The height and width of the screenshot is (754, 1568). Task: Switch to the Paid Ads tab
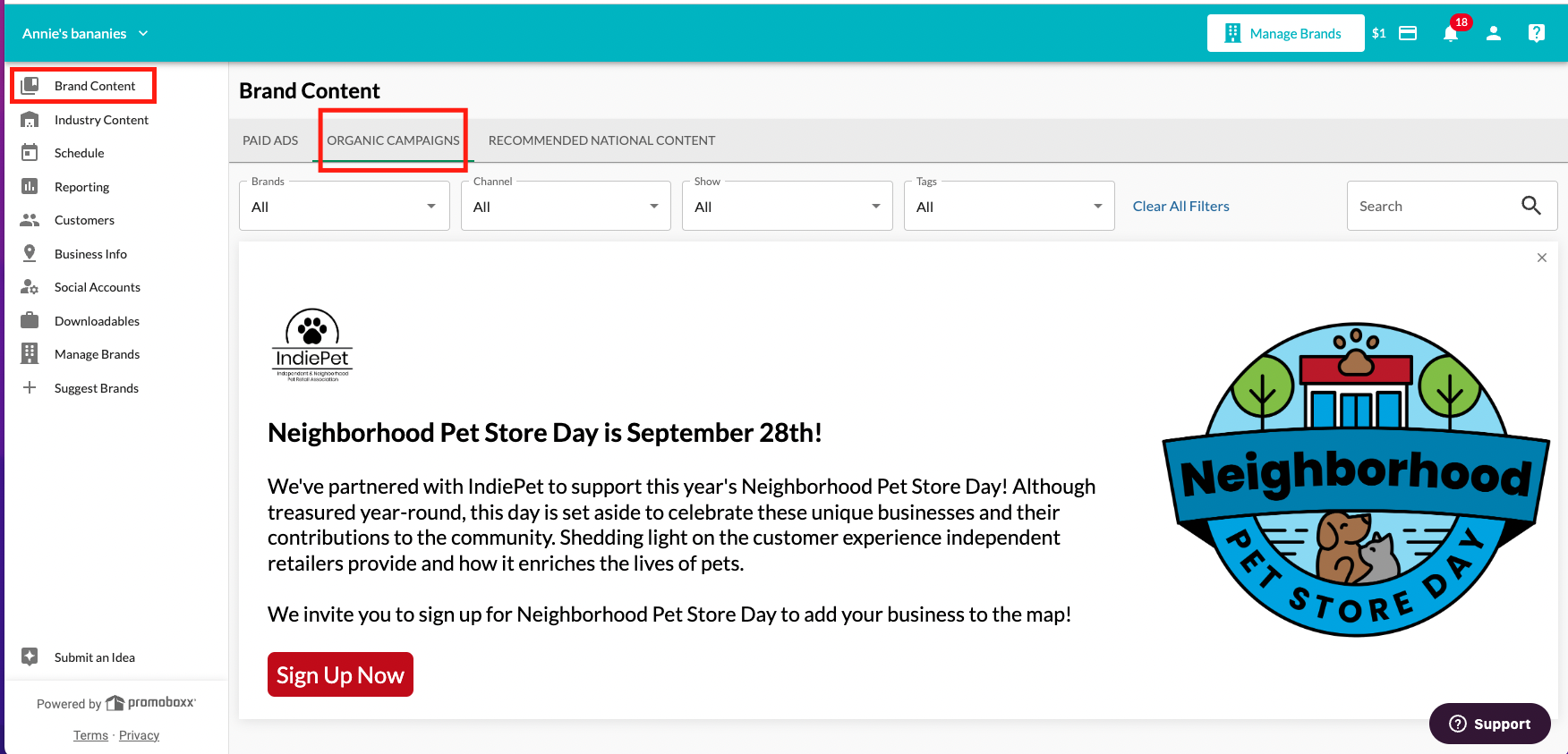click(x=270, y=140)
